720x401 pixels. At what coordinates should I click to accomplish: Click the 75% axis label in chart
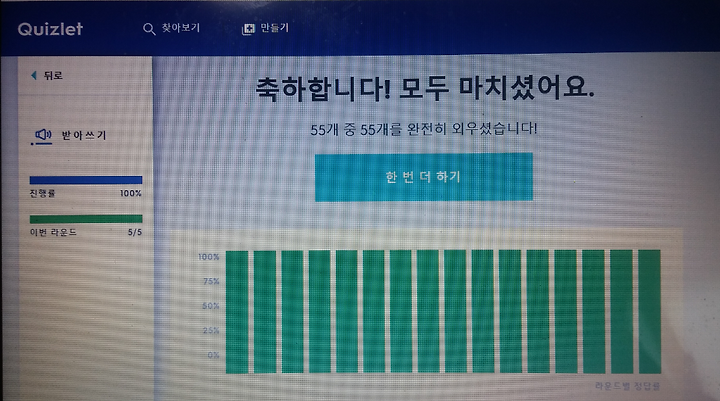pos(211,281)
